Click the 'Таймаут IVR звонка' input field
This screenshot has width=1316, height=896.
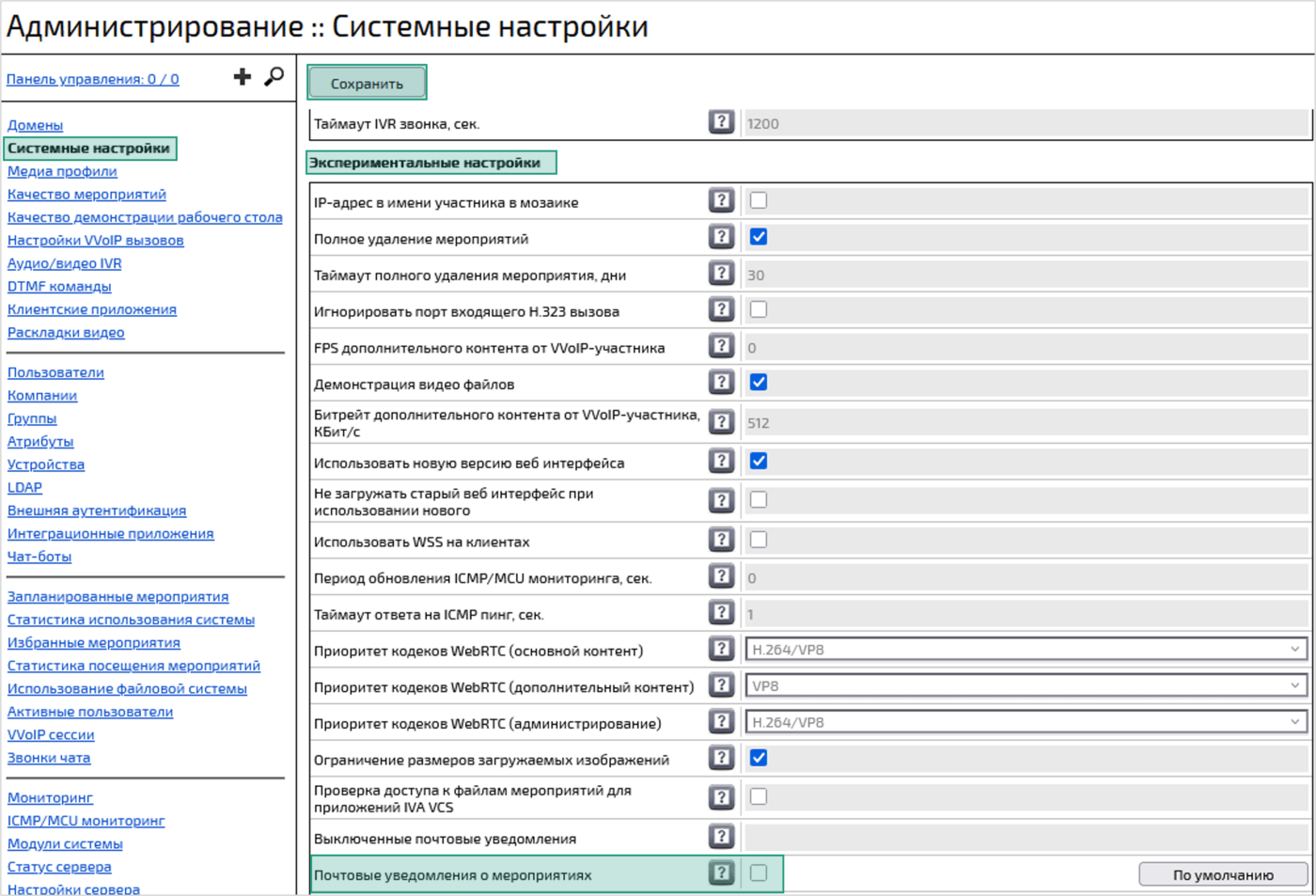1025,121
